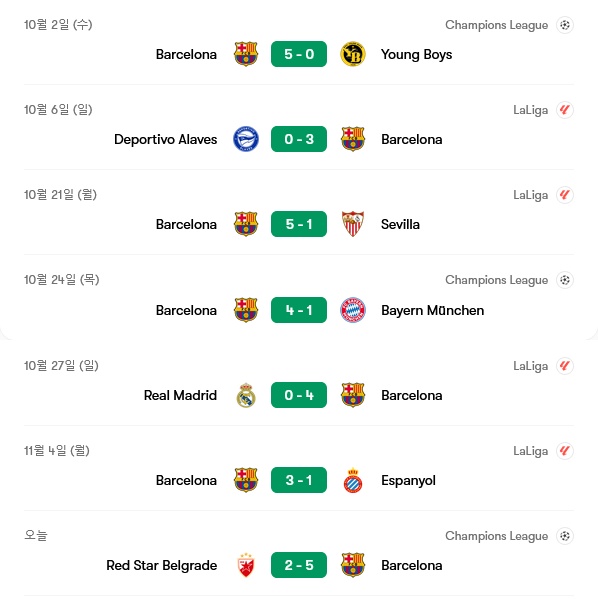Click the LaLiga logo on 10월 6일 match
Image resolution: width=598 pixels, height=600 pixels.
(x=565, y=110)
